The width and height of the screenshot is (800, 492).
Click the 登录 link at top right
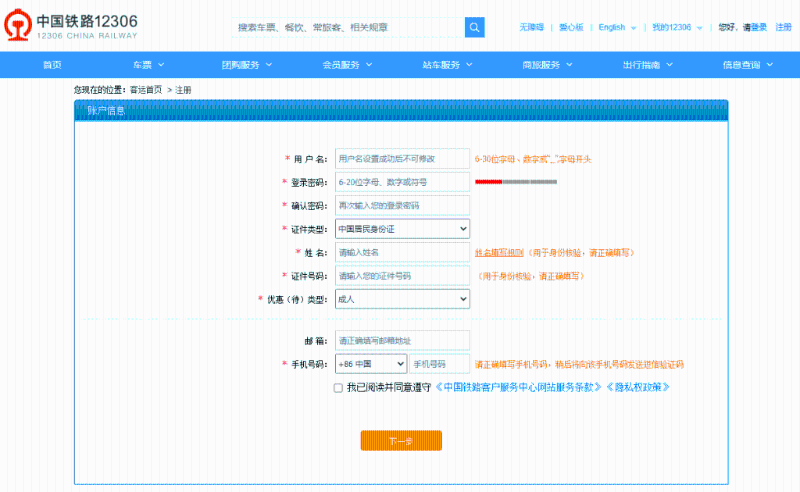[759, 27]
